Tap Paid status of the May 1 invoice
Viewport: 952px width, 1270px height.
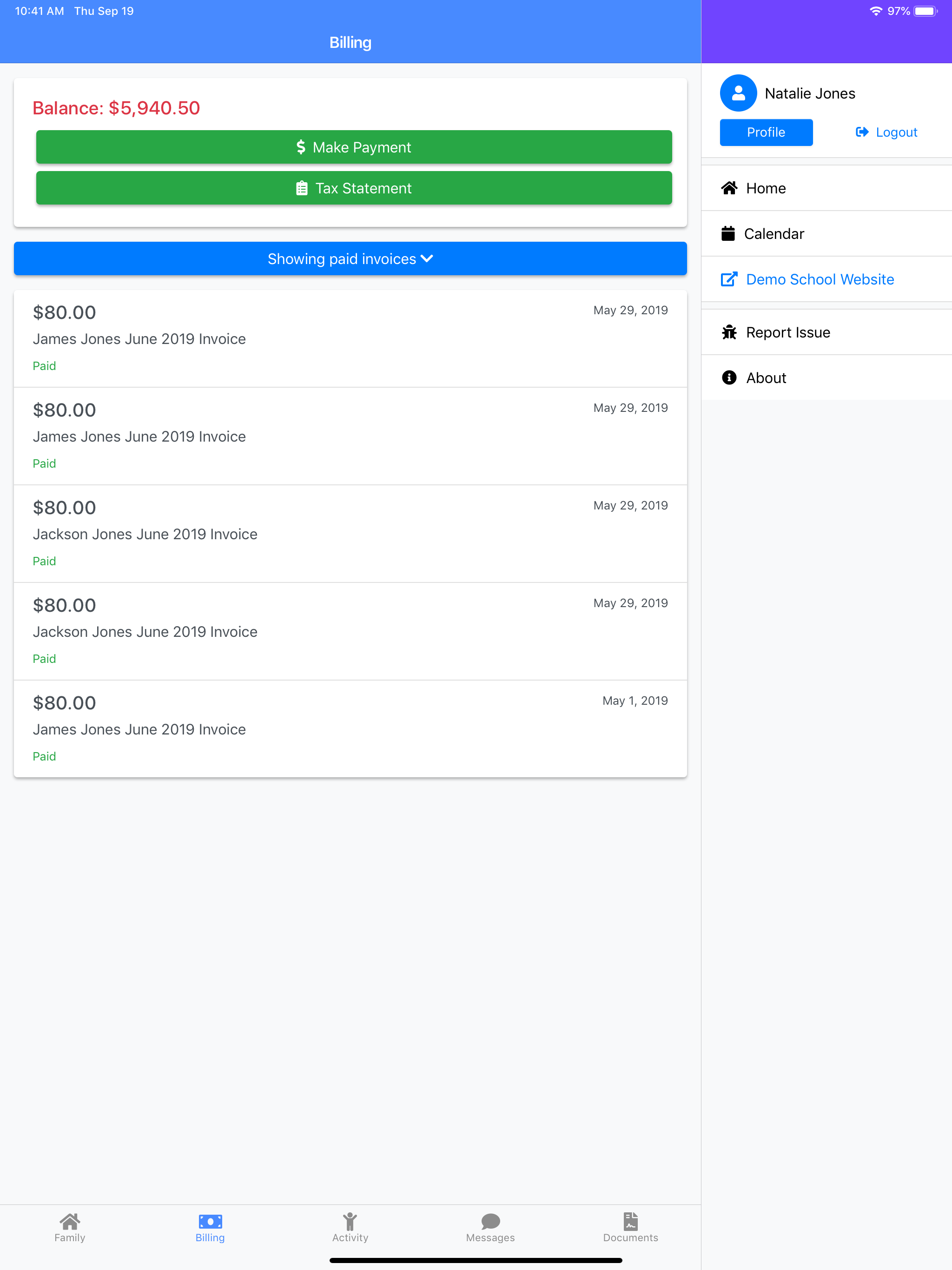[x=44, y=756]
